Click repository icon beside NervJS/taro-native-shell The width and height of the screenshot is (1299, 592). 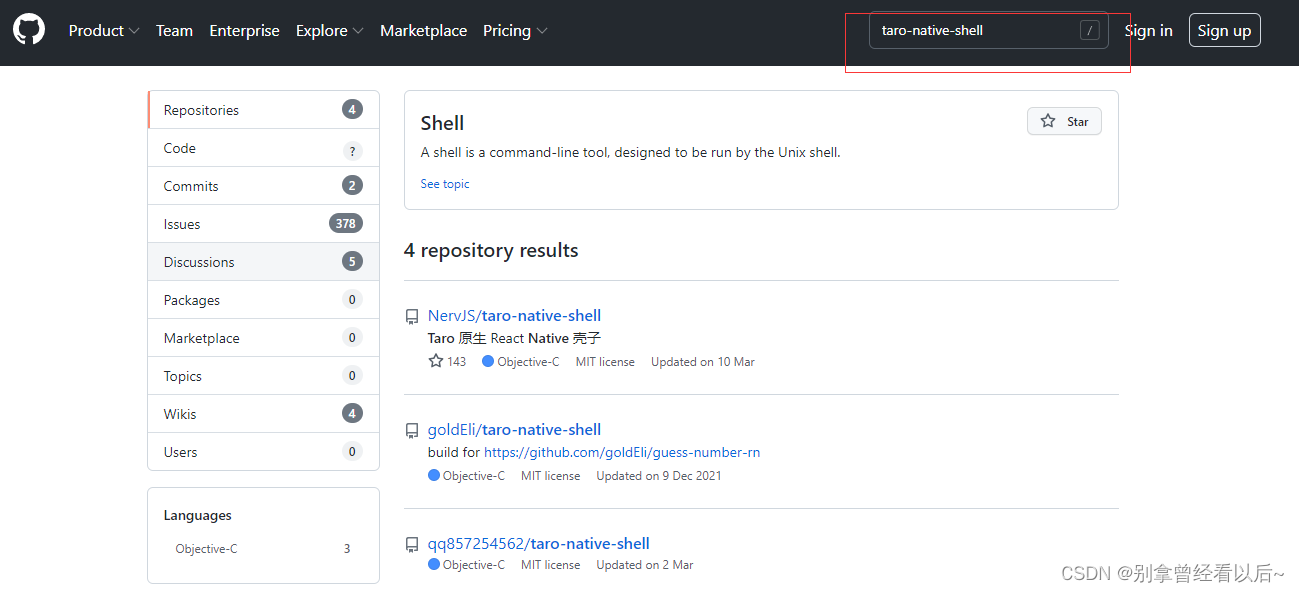(x=412, y=317)
